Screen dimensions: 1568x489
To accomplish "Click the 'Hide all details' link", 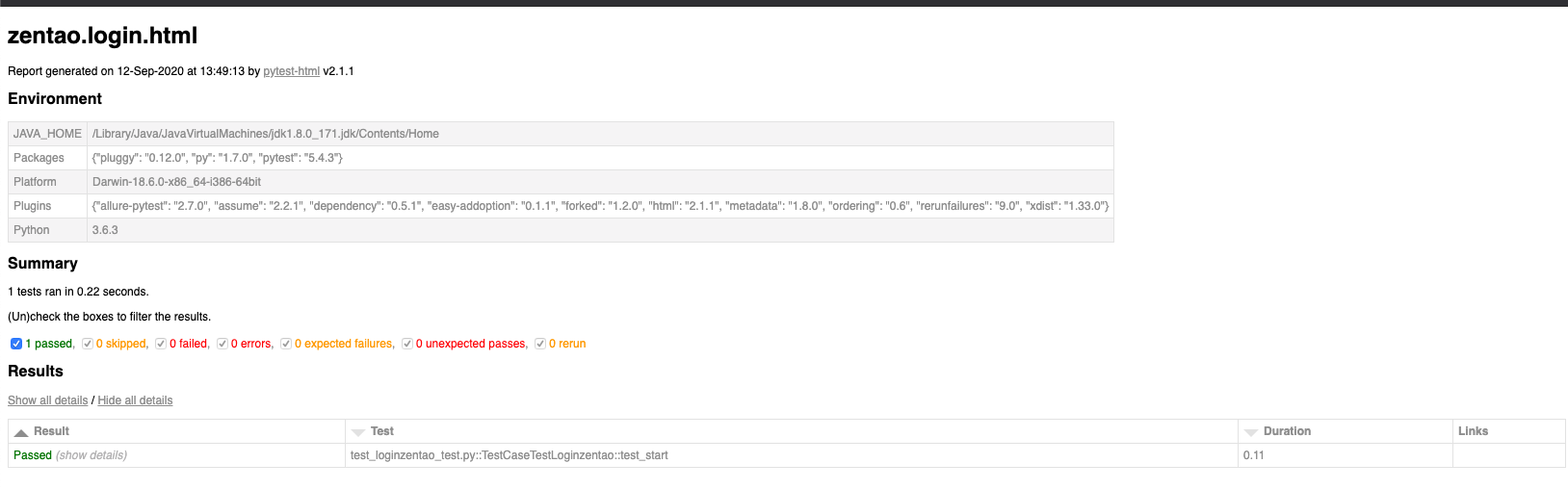I will (x=135, y=400).
